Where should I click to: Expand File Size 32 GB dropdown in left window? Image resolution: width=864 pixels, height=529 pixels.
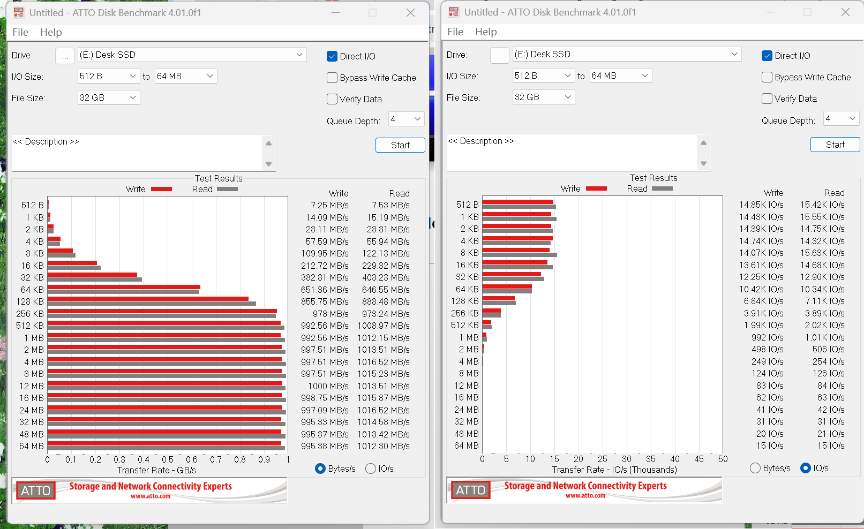point(109,98)
